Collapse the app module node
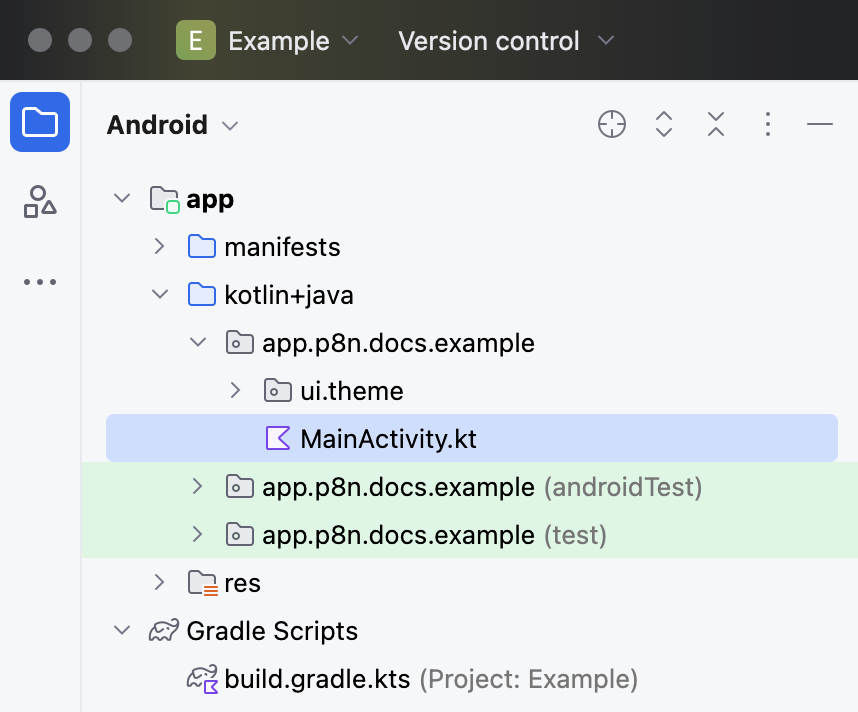 click(122, 199)
